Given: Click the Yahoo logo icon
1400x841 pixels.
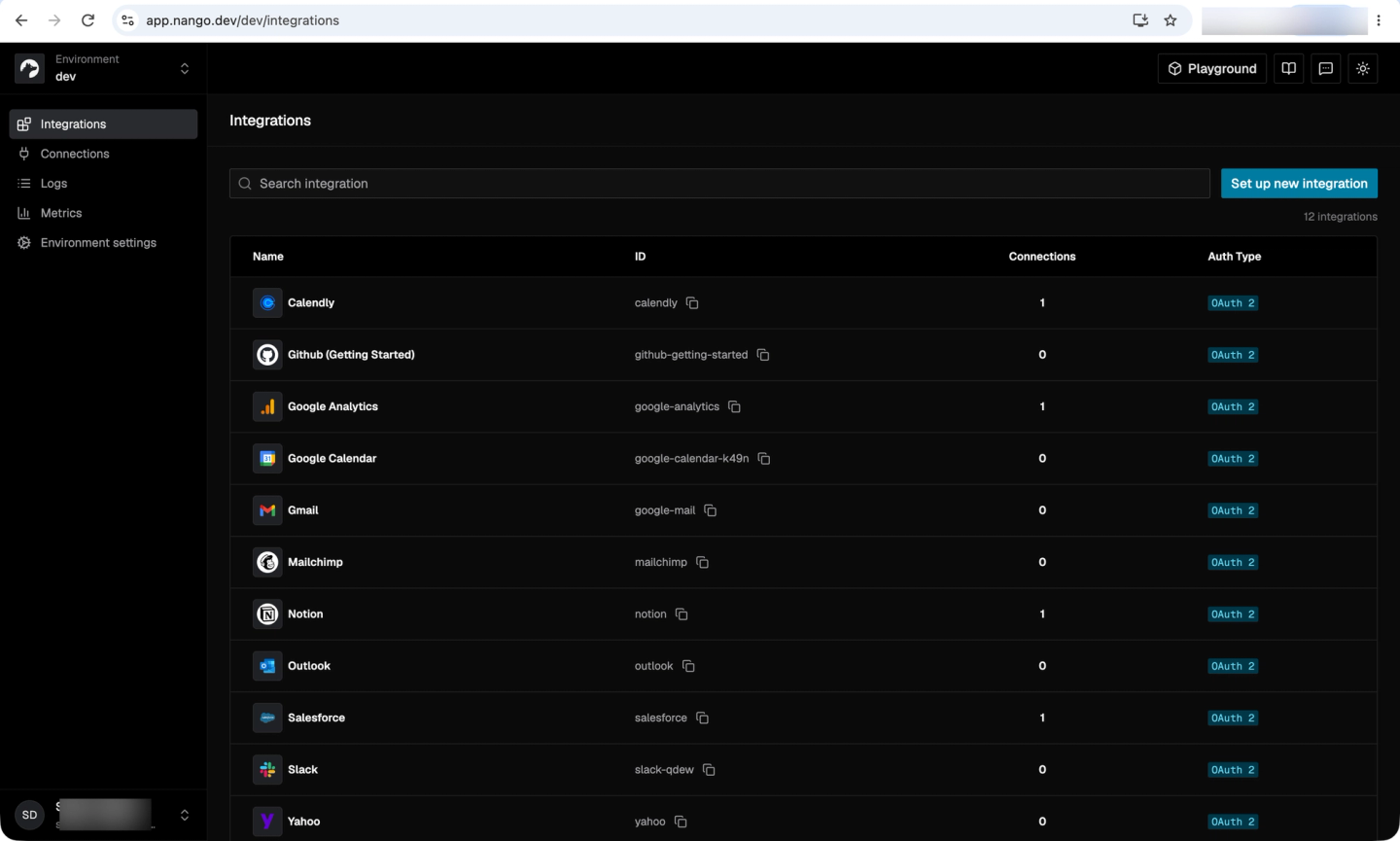Looking at the screenshot, I should point(267,822).
